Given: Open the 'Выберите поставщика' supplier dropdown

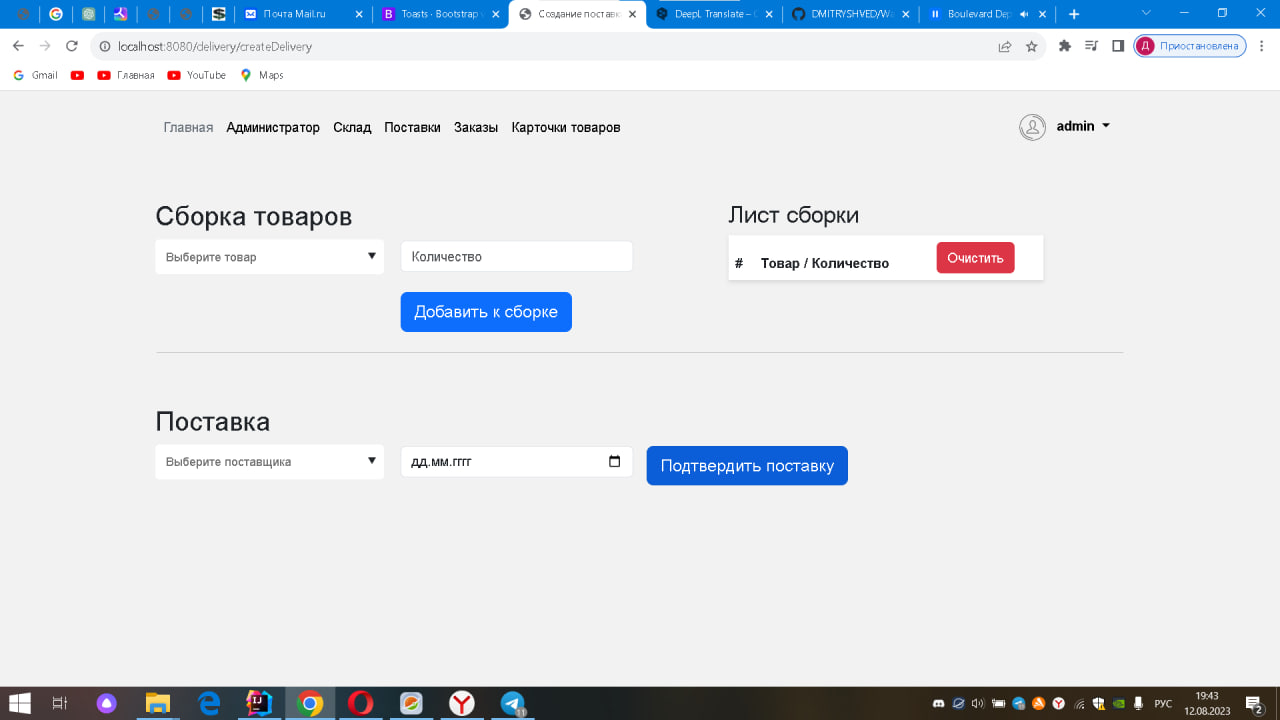Looking at the screenshot, I should pos(269,461).
